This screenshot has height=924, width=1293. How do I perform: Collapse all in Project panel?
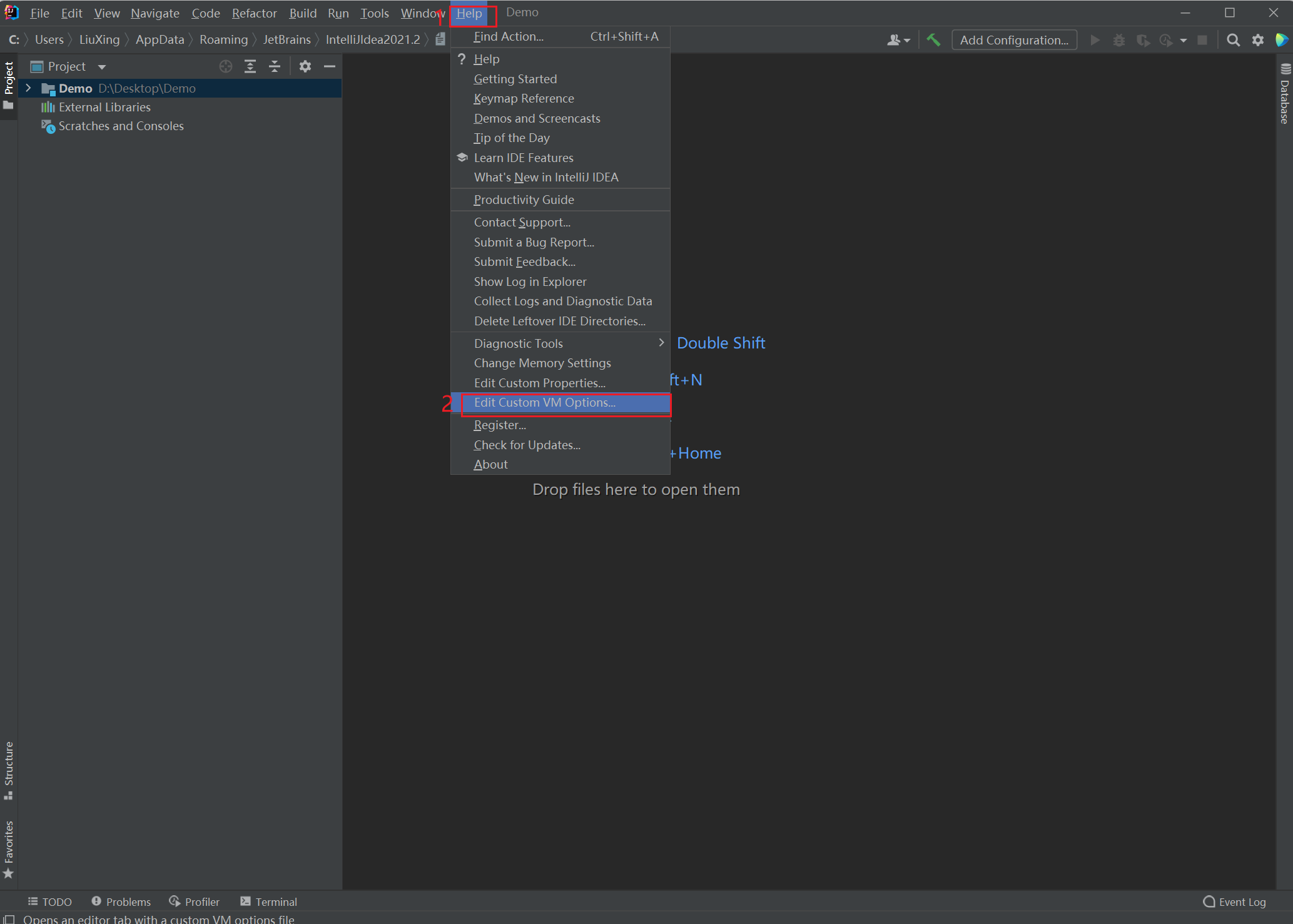pyautogui.click(x=275, y=66)
